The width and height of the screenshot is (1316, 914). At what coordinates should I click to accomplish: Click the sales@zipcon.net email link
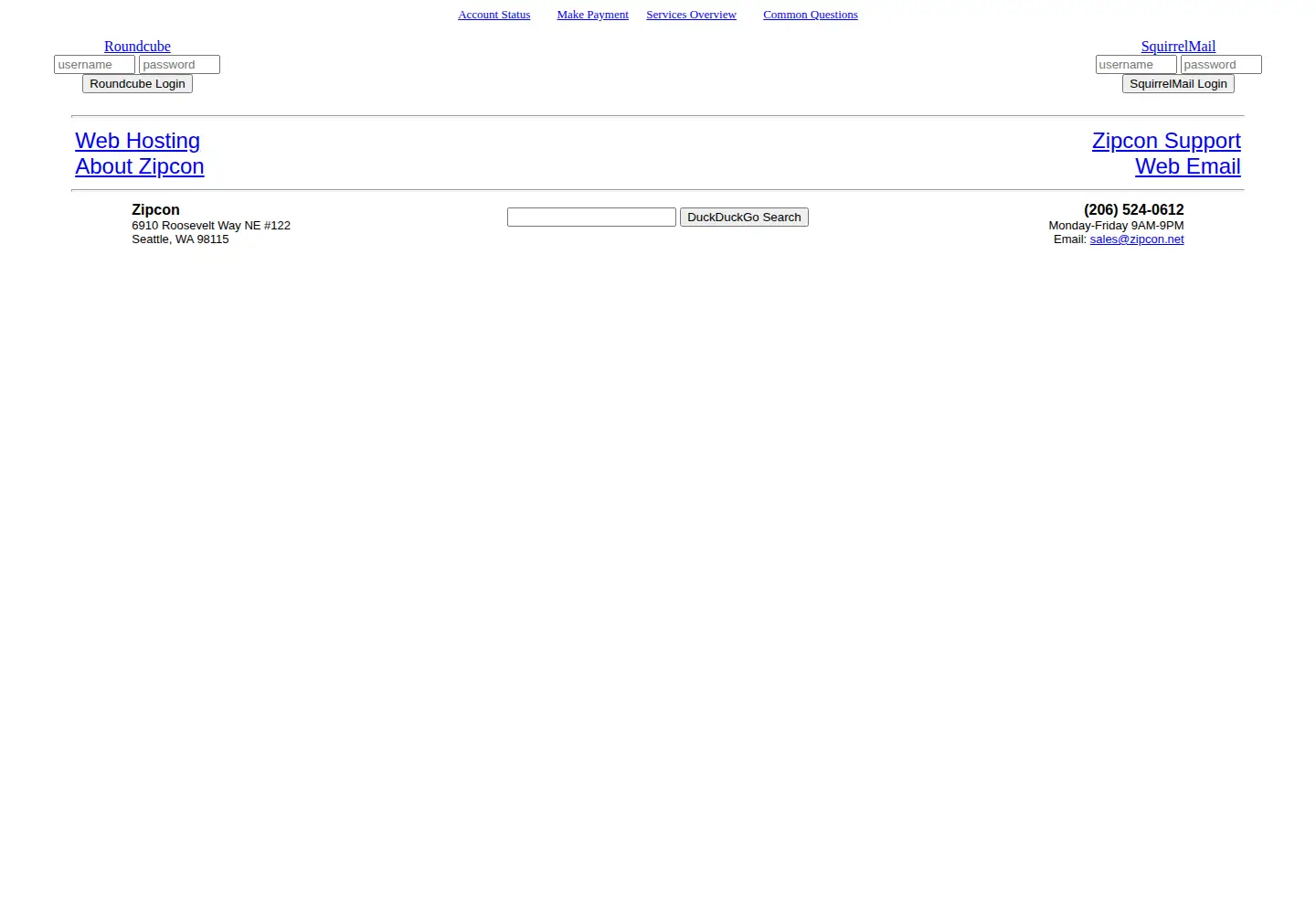click(1136, 239)
